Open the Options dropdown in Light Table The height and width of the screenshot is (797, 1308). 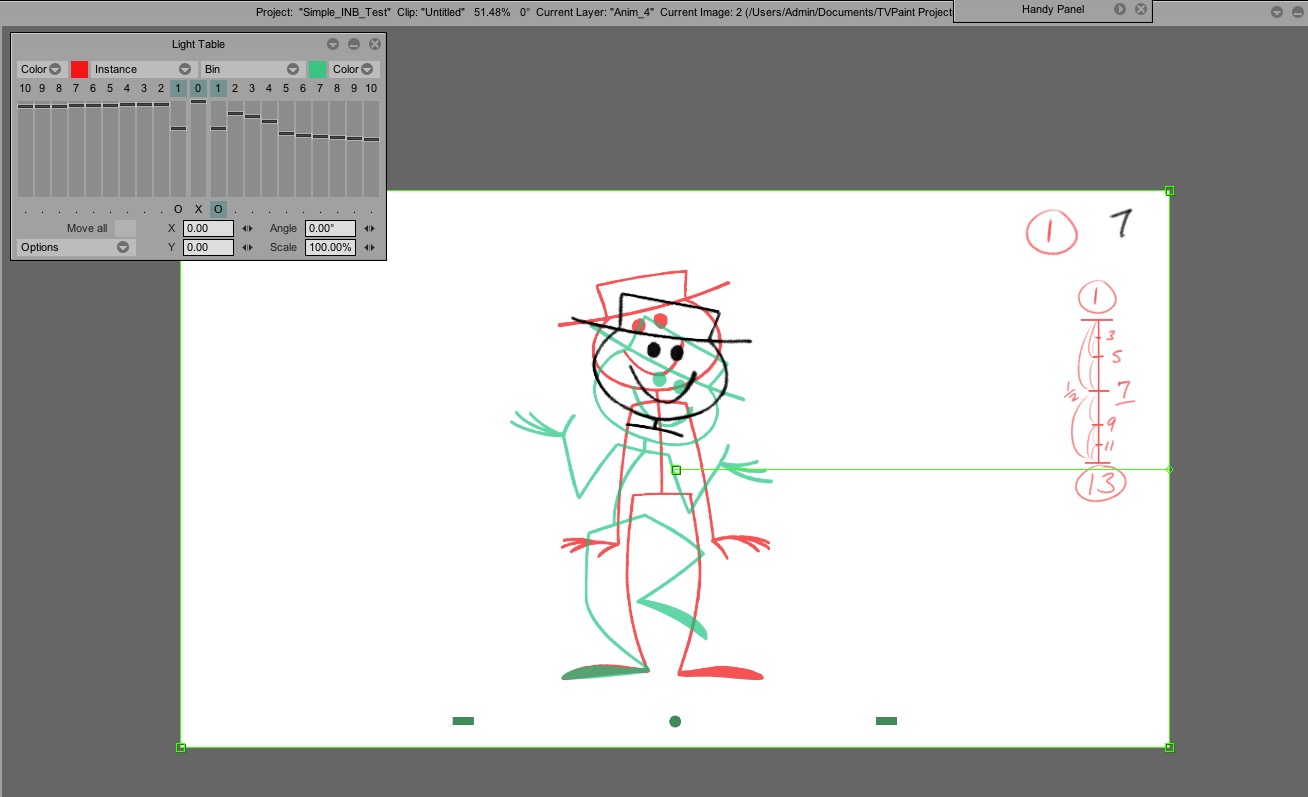coord(76,247)
